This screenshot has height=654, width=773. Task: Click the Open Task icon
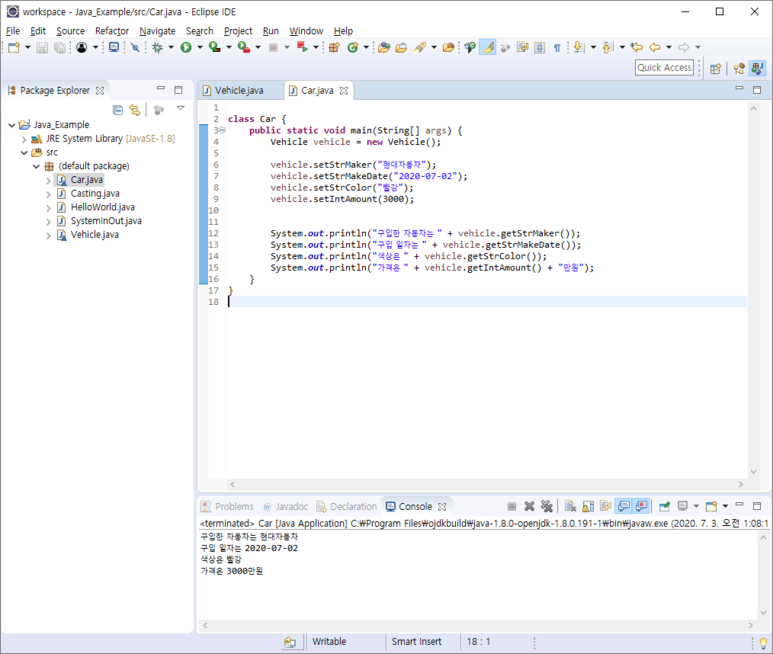pos(401,47)
